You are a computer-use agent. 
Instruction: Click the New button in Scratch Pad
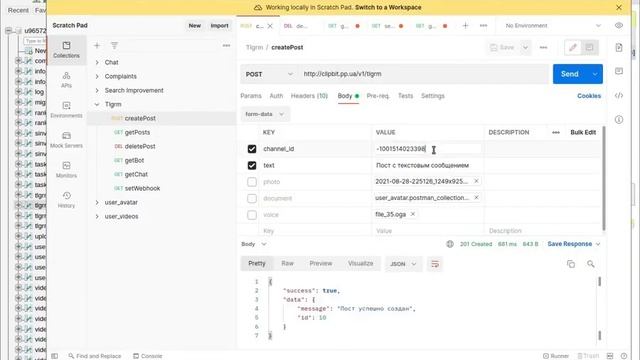pos(194,26)
